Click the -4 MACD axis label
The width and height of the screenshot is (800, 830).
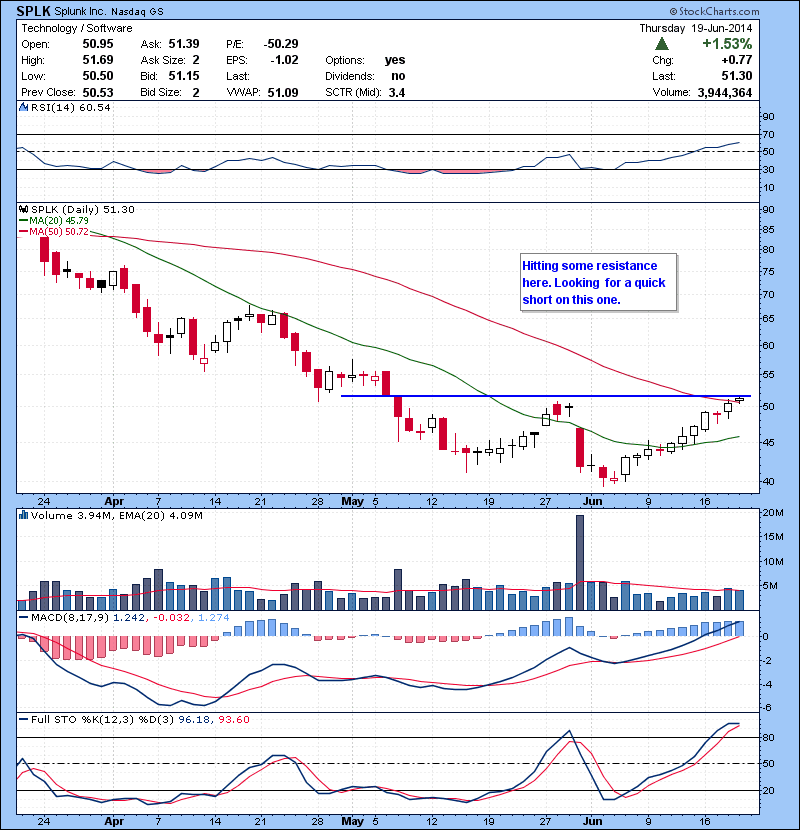pyautogui.click(x=767, y=684)
